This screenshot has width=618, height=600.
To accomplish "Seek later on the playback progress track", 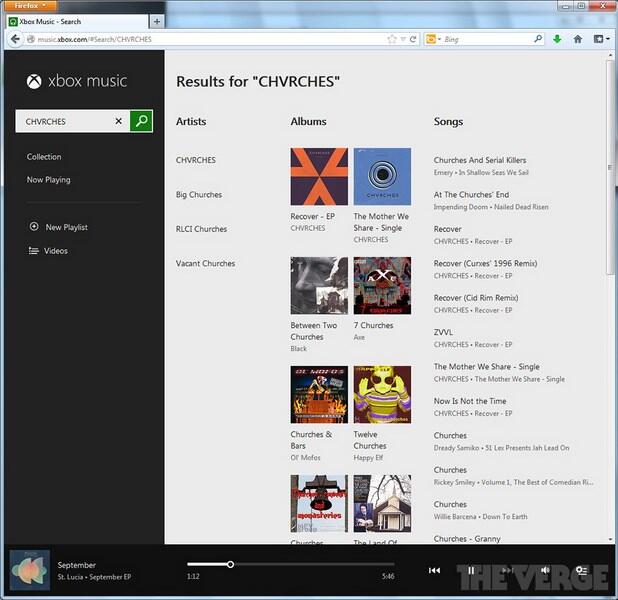I will pos(314,565).
